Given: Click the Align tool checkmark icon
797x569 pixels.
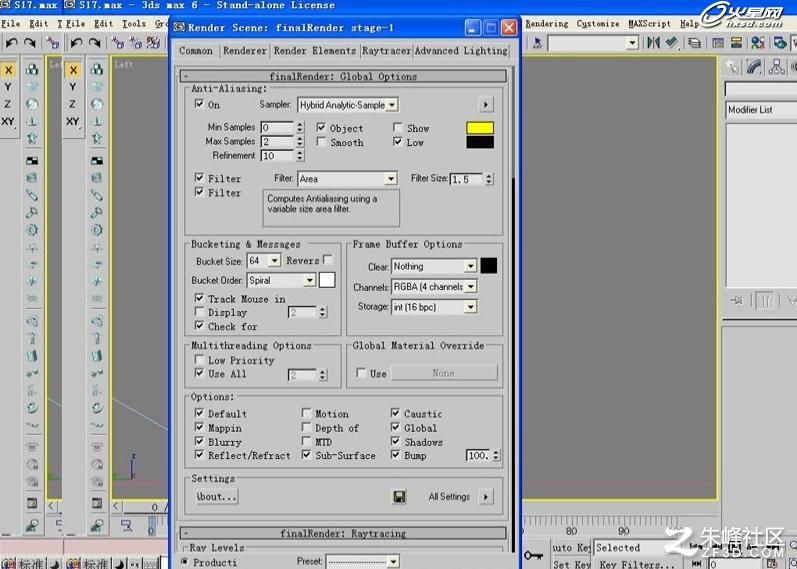Looking at the screenshot, I should pyautogui.click(x=672, y=43).
